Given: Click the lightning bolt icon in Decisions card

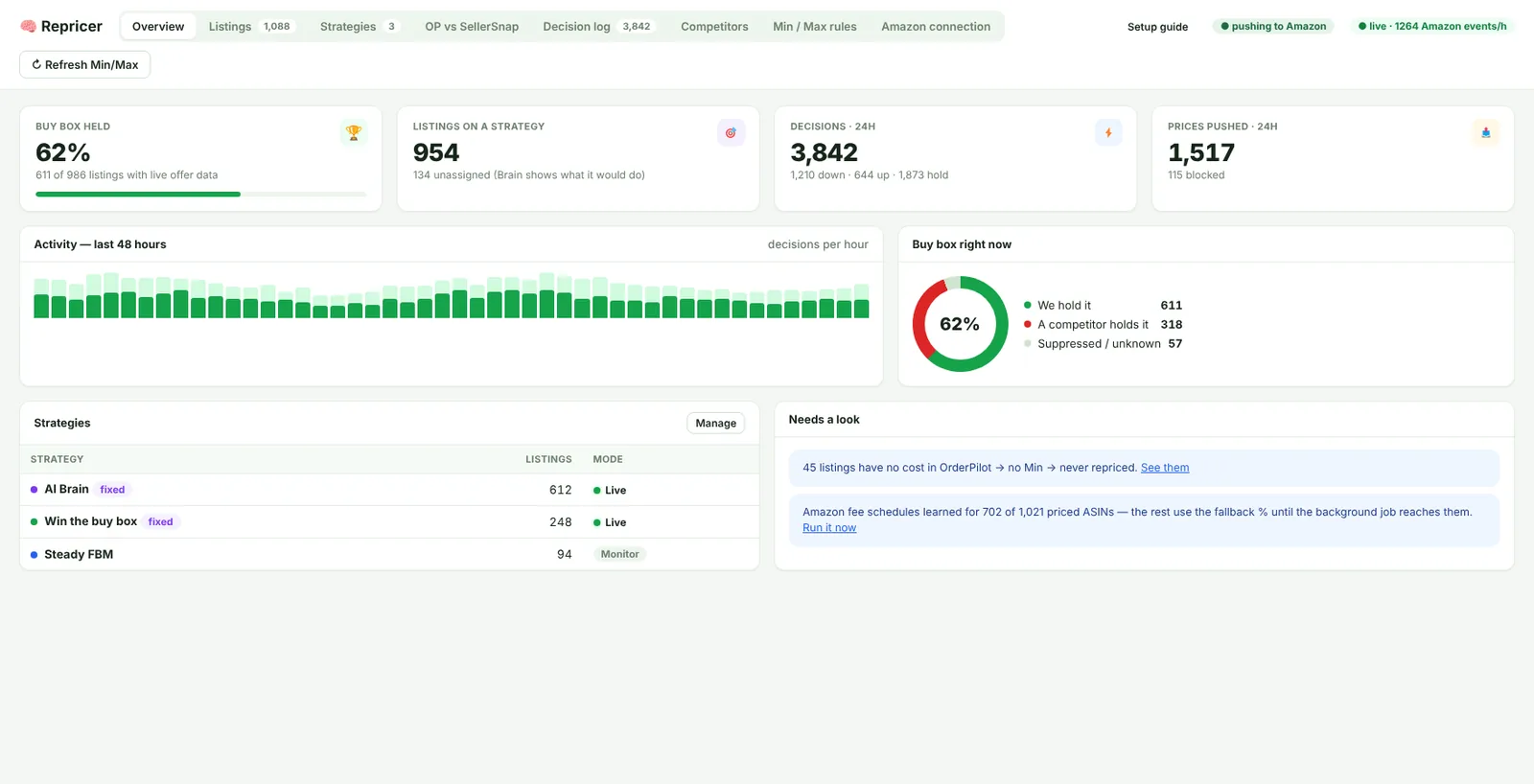Looking at the screenshot, I should click(1108, 133).
